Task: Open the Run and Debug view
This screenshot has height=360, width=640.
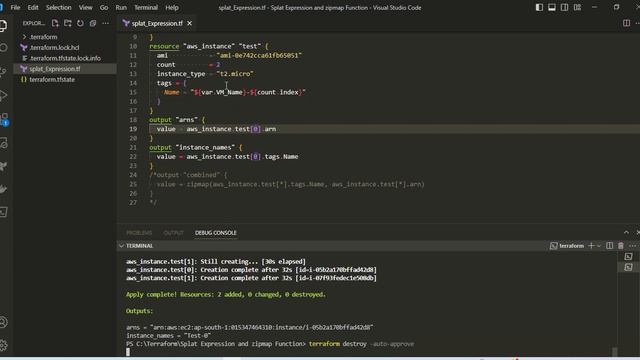Action: pos(3,96)
